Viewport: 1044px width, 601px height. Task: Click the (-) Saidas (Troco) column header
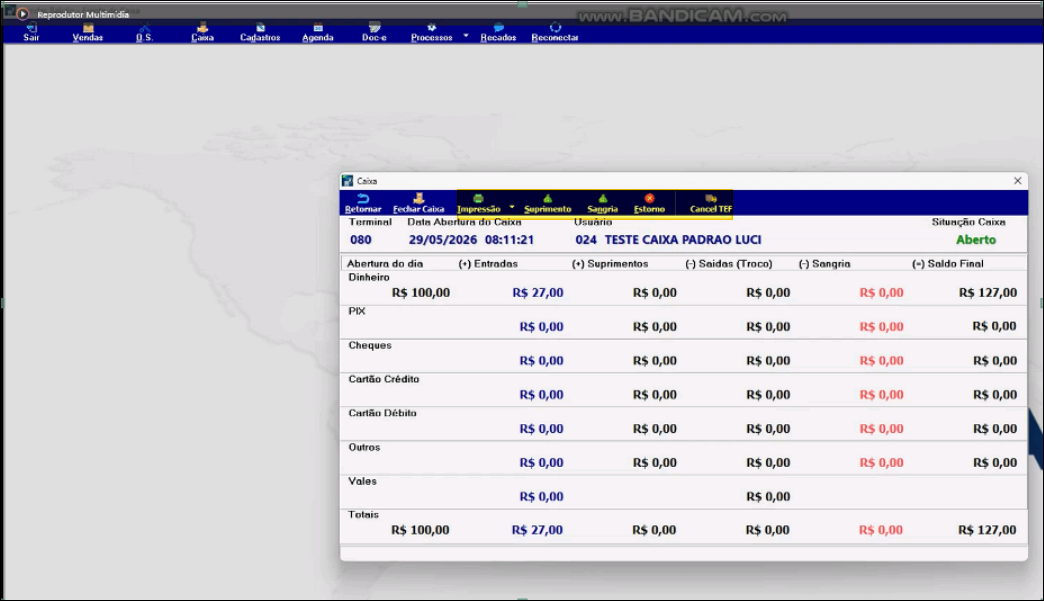click(729, 264)
